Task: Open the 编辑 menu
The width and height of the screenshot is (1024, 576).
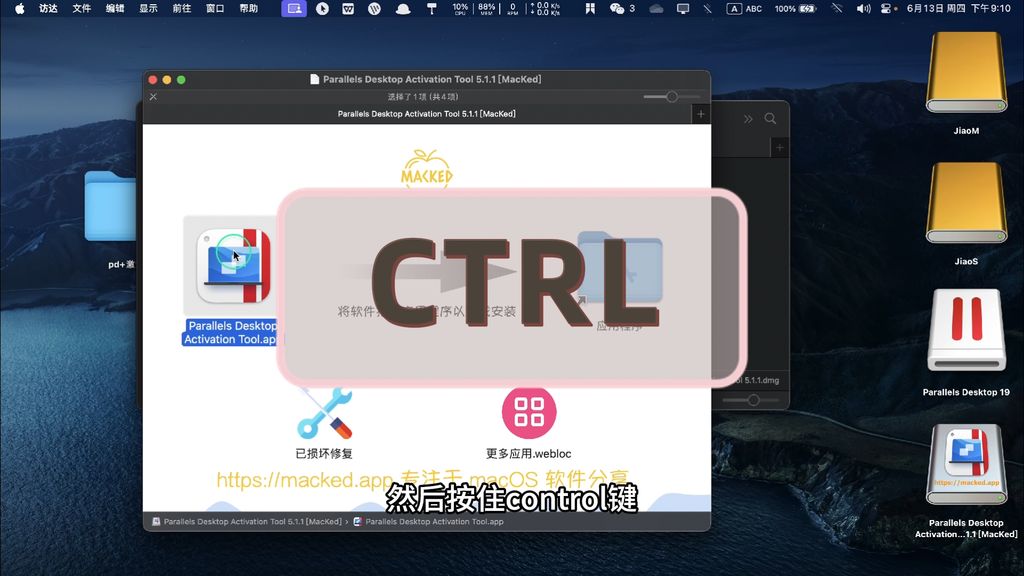Action: [x=115, y=8]
